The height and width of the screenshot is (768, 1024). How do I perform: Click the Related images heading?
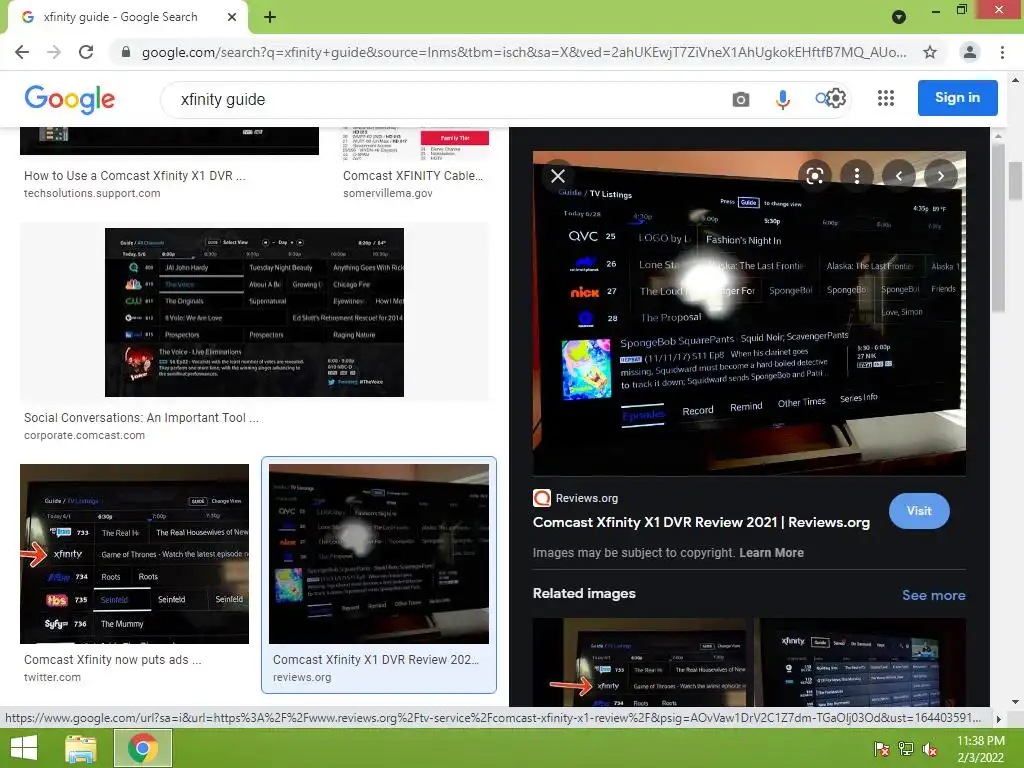pyautogui.click(x=584, y=594)
